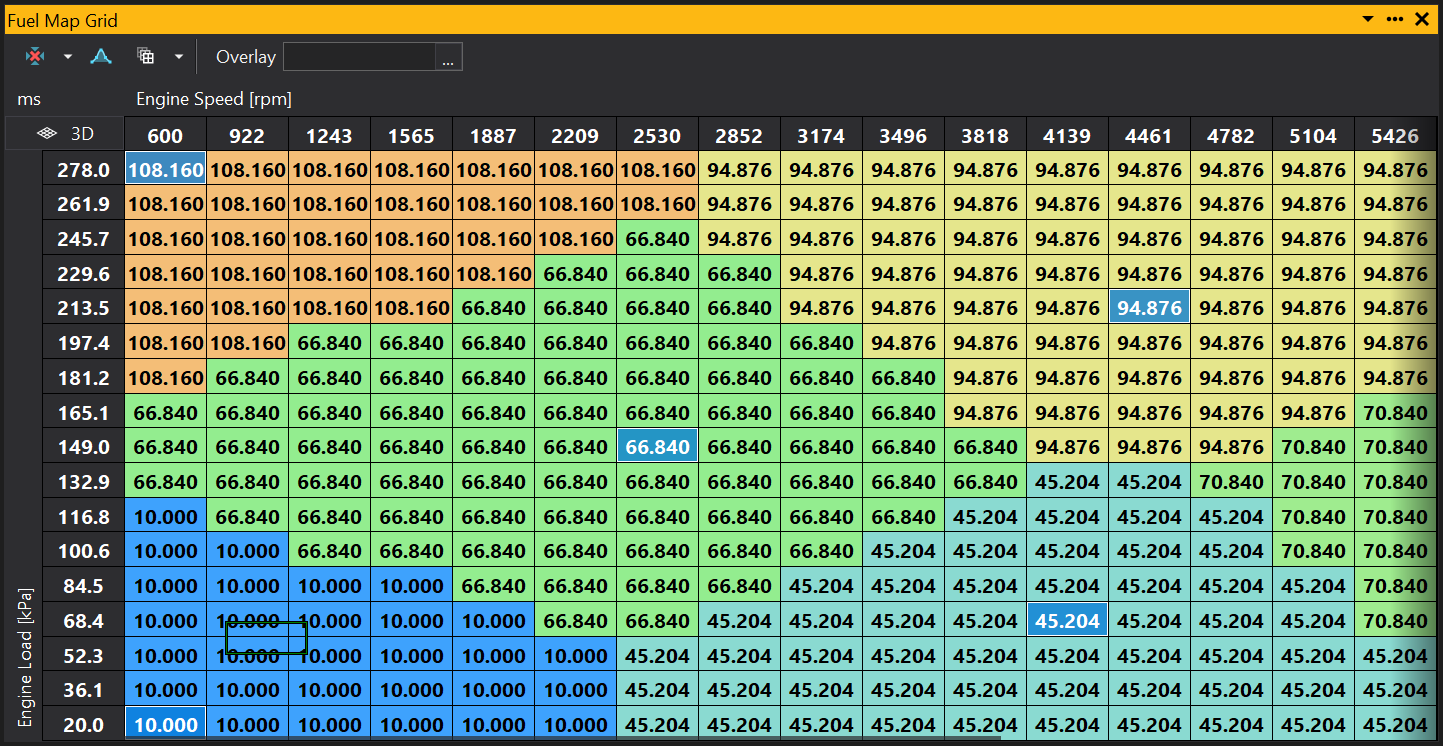
Task: Select highlighted 94.876 cell in 4461 column
Action: coord(1149,308)
